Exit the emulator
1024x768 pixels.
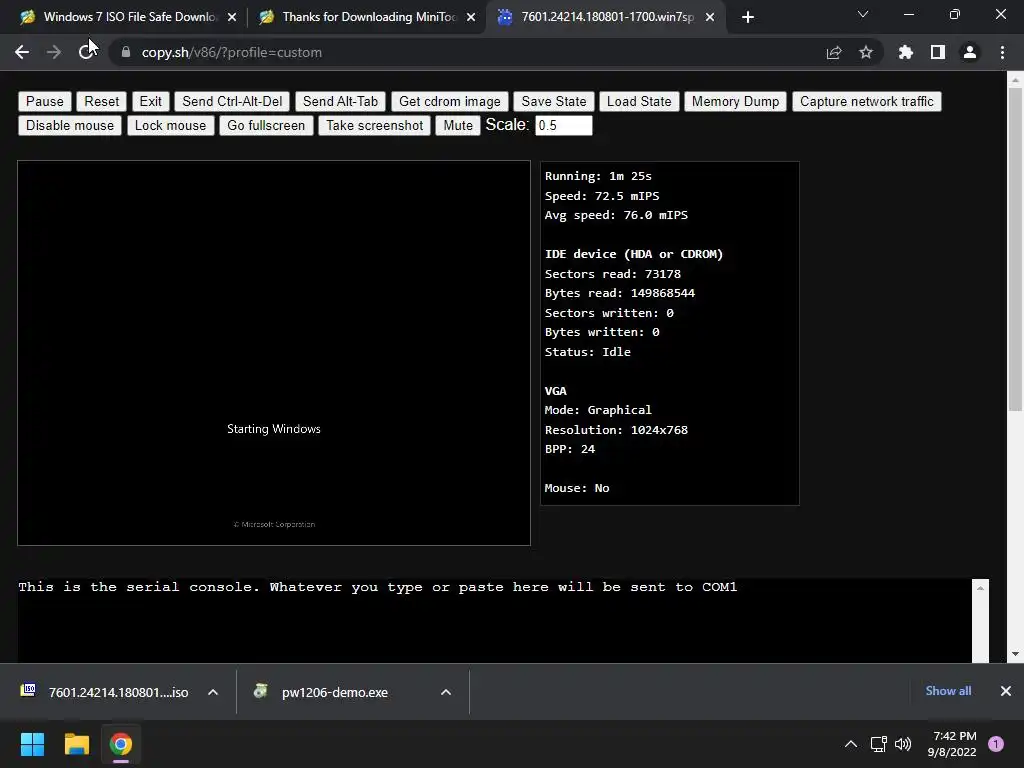[x=150, y=101]
